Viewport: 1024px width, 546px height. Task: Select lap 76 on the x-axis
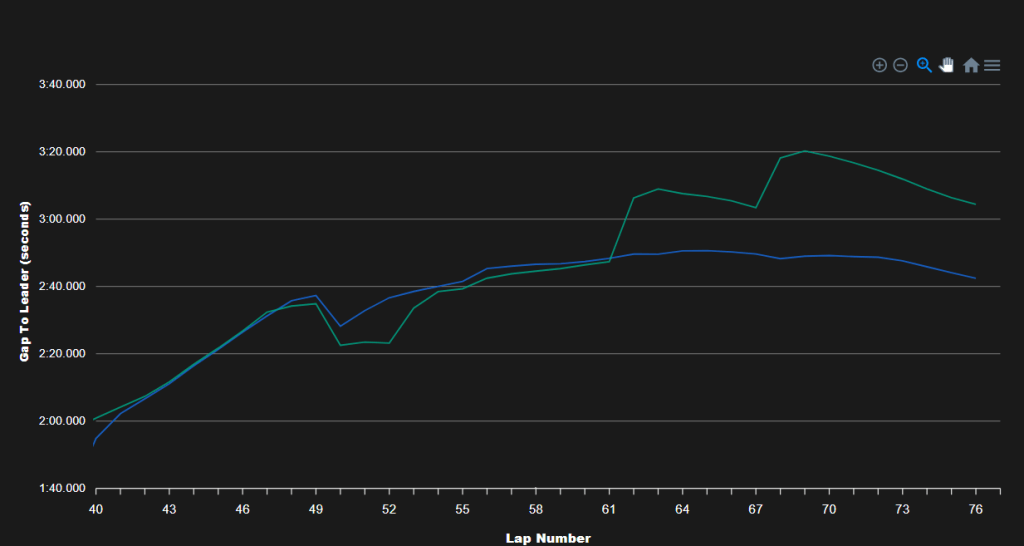pos(976,510)
